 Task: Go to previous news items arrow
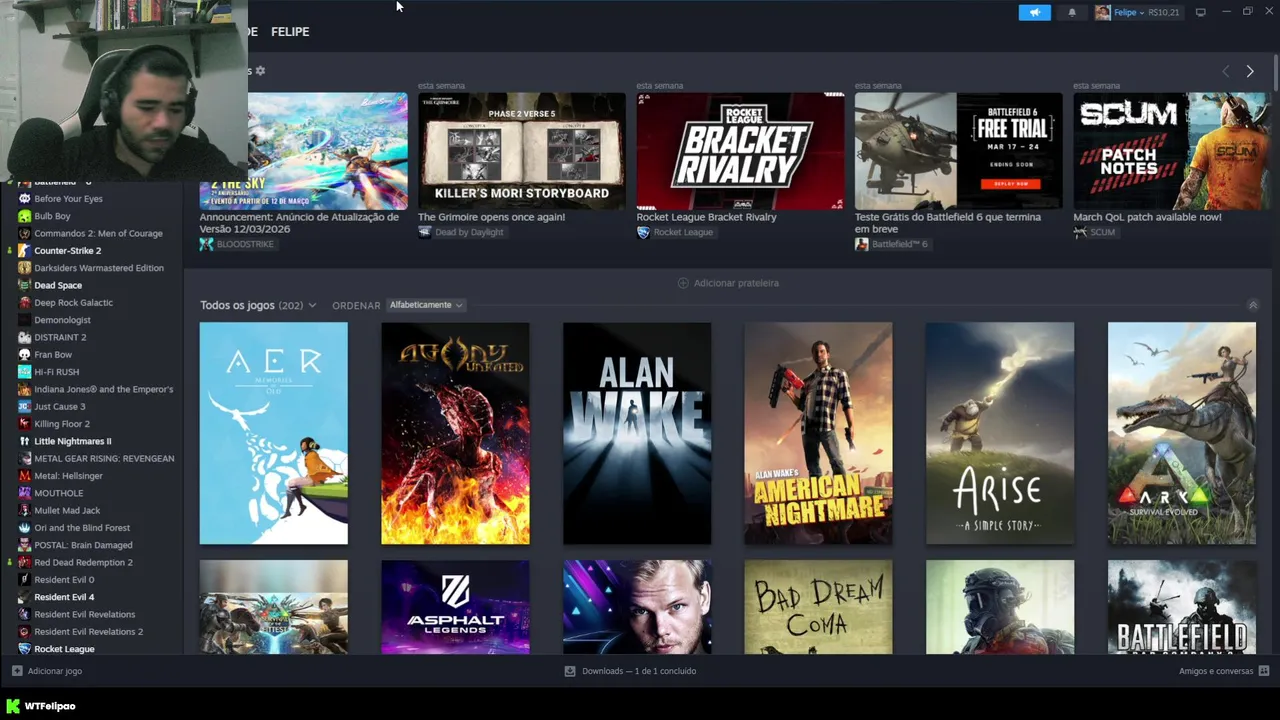pos(1225,71)
